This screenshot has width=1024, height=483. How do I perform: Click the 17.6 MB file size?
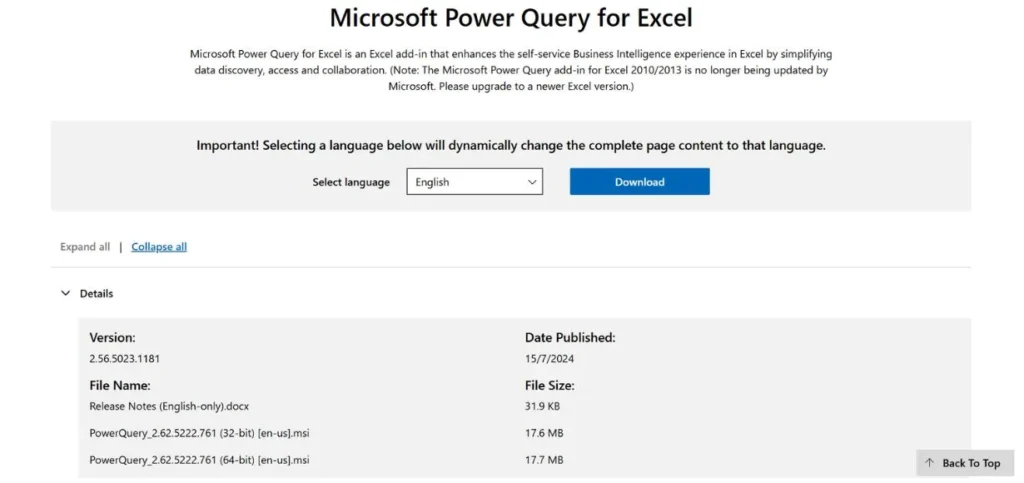click(544, 433)
